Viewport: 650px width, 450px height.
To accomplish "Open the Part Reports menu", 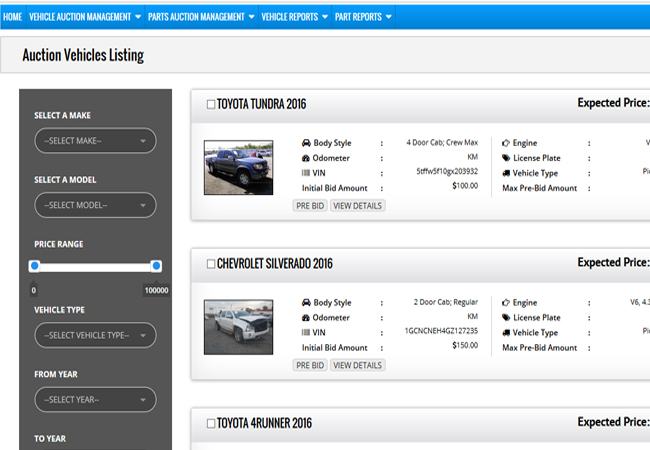I will [x=362, y=17].
